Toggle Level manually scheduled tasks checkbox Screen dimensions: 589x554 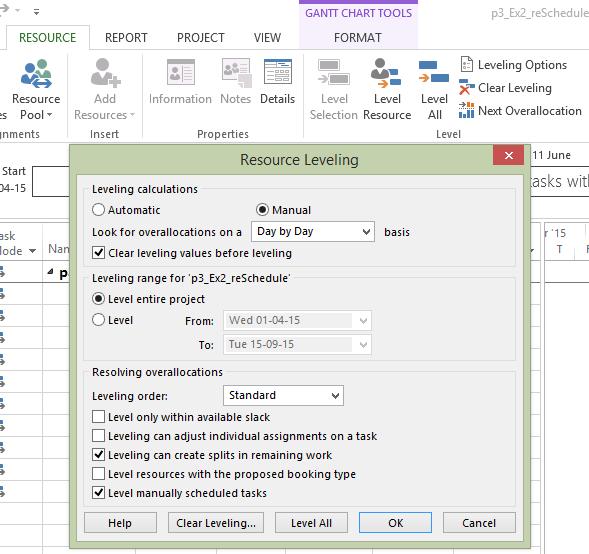(x=98, y=492)
